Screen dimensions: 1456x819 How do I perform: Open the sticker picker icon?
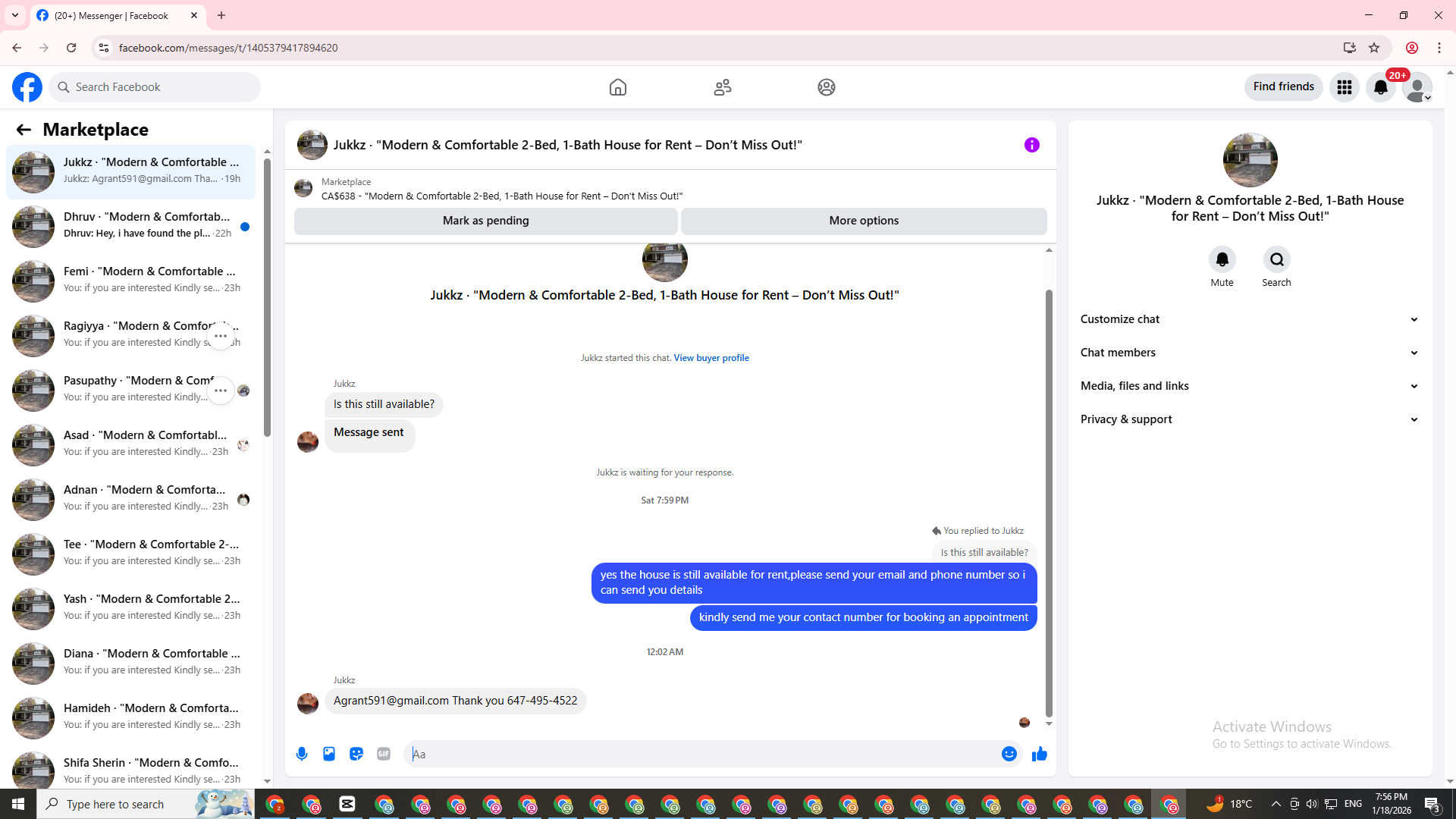(356, 754)
